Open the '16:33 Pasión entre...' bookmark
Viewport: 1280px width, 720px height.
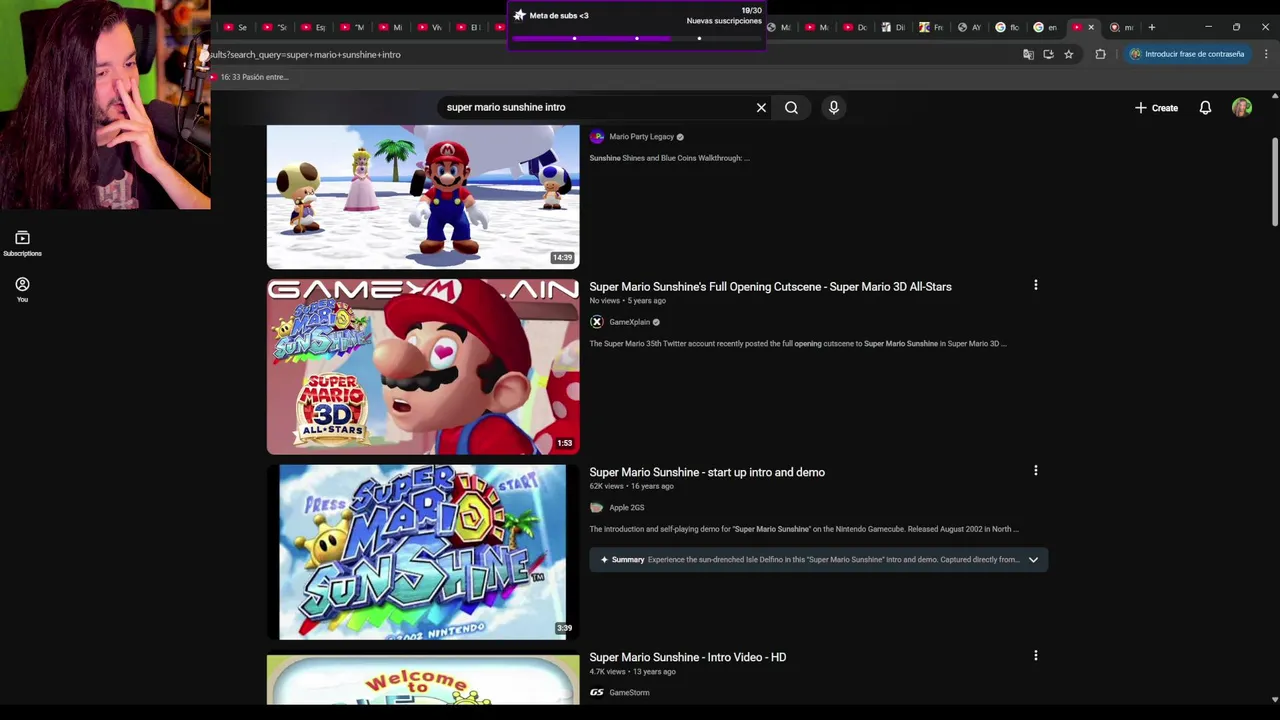tap(249, 77)
